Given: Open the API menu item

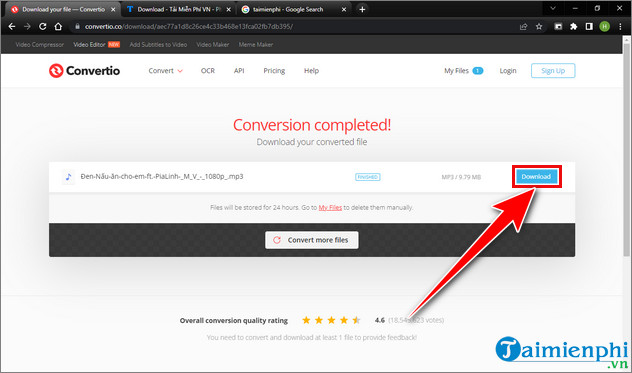Looking at the screenshot, I should pyautogui.click(x=239, y=71).
